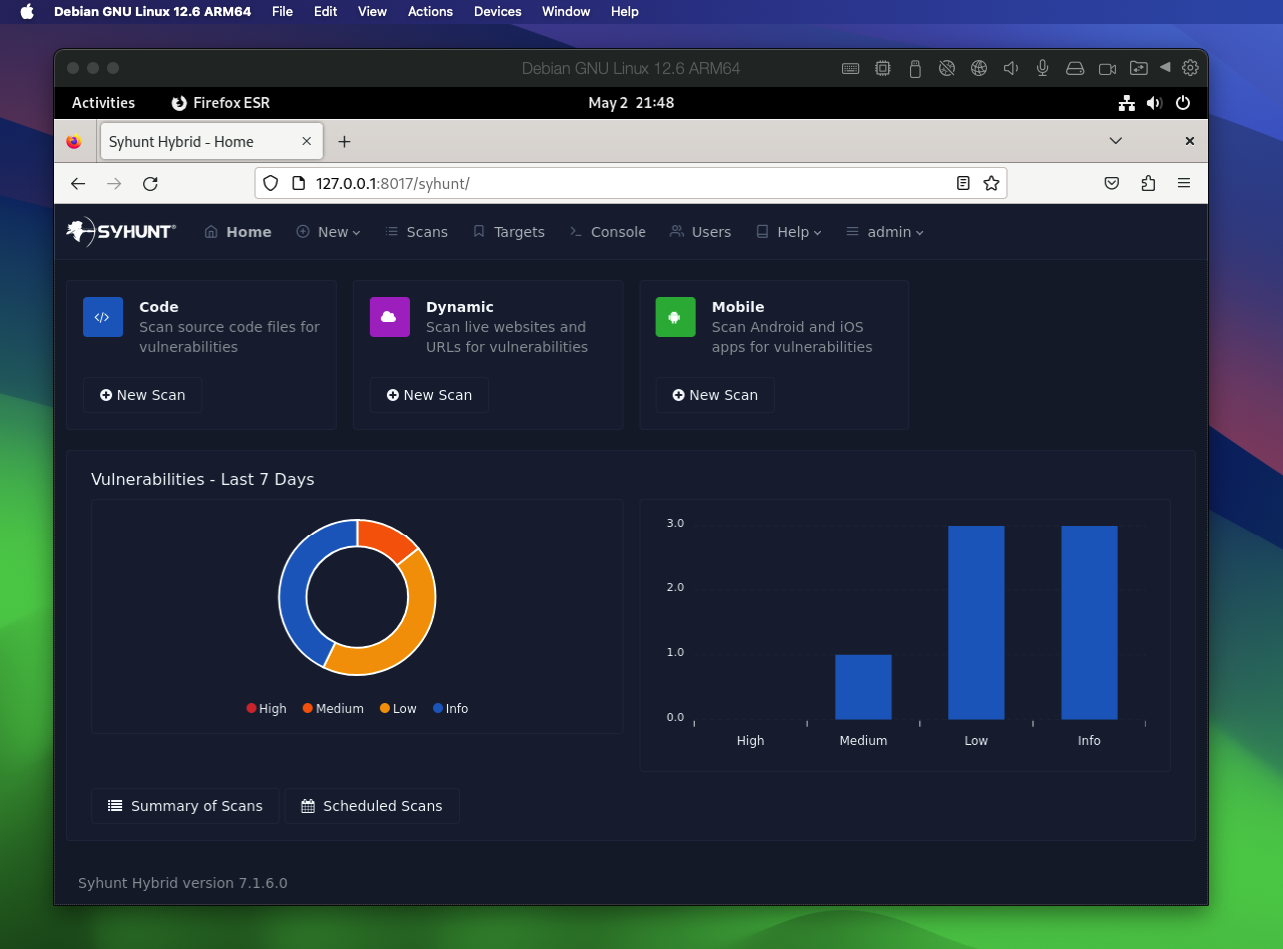Select the Syhunt Hybrid - Home tab
This screenshot has width=1283, height=949.
pos(212,142)
